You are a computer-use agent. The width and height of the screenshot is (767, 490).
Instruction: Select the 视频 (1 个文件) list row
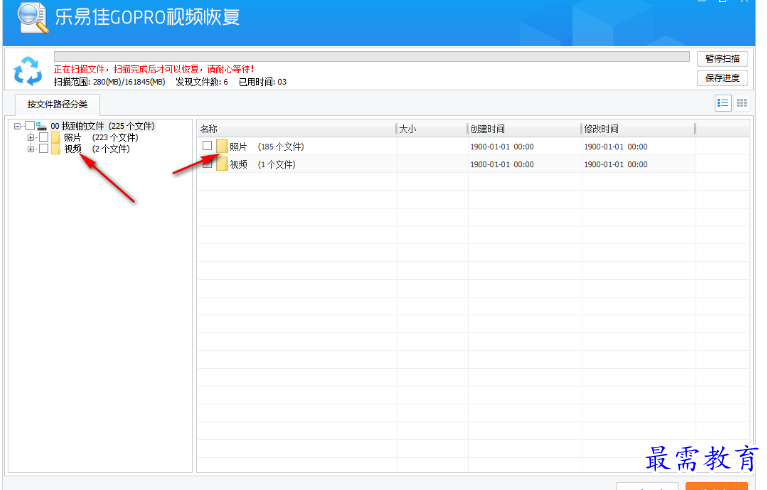[x=473, y=164]
